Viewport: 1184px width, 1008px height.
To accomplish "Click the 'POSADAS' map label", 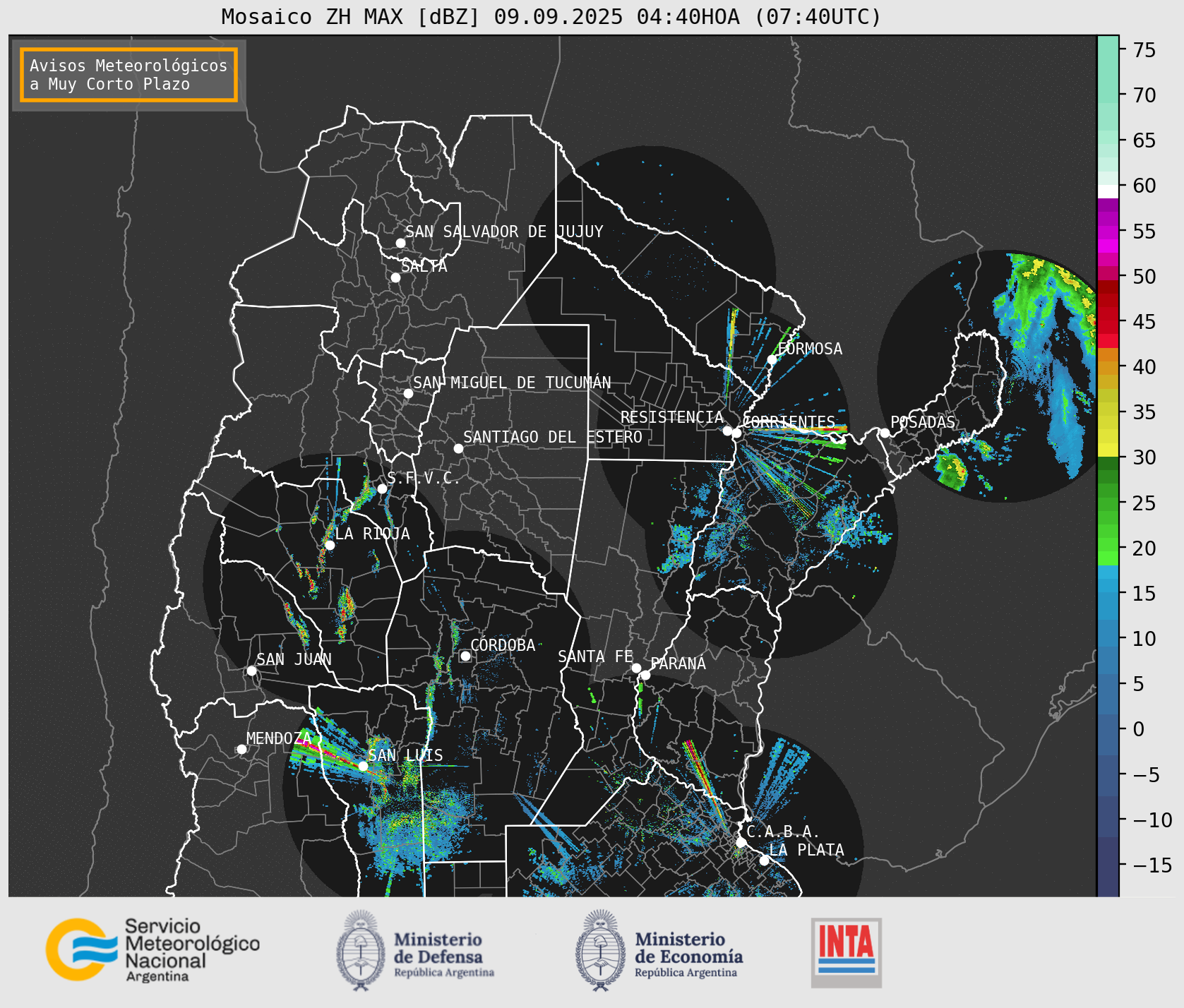I will (x=923, y=422).
